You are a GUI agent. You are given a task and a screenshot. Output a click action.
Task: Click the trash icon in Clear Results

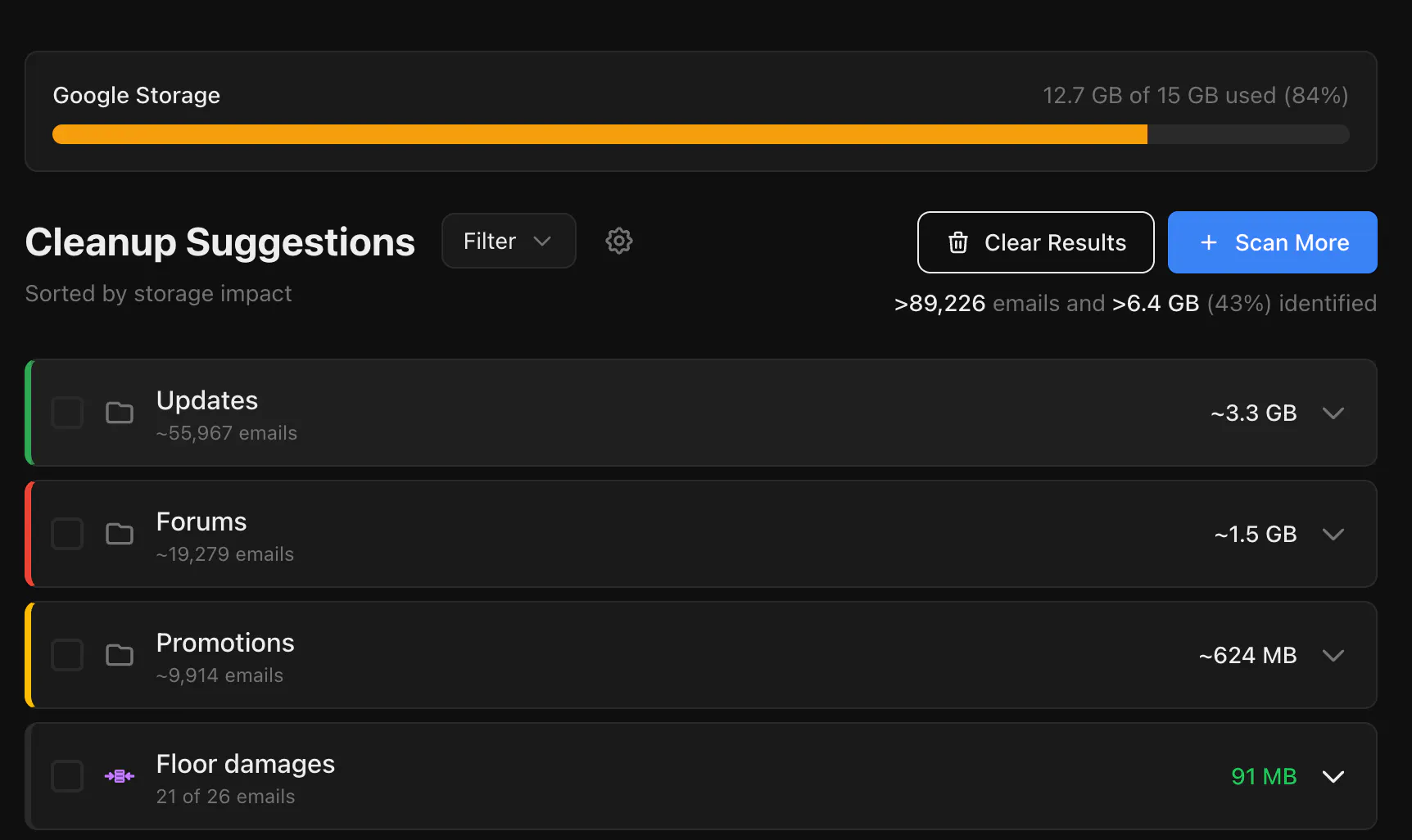pyautogui.click(x=958, y=242)
